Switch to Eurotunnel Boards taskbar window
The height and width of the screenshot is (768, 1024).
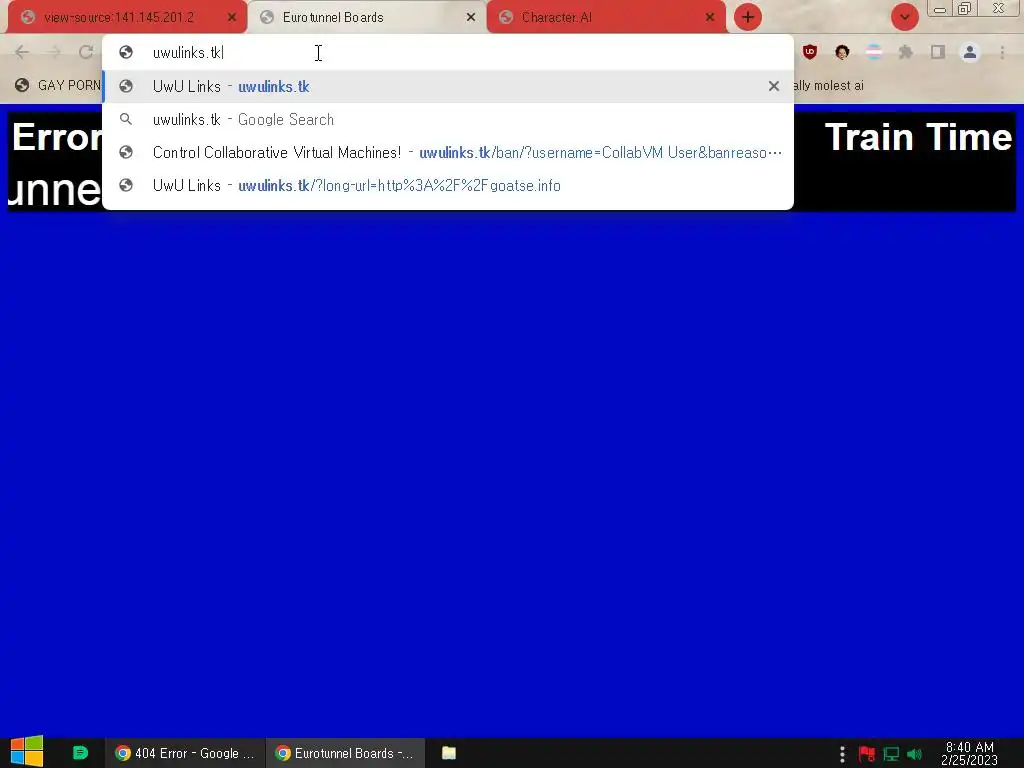click(345, 753)
